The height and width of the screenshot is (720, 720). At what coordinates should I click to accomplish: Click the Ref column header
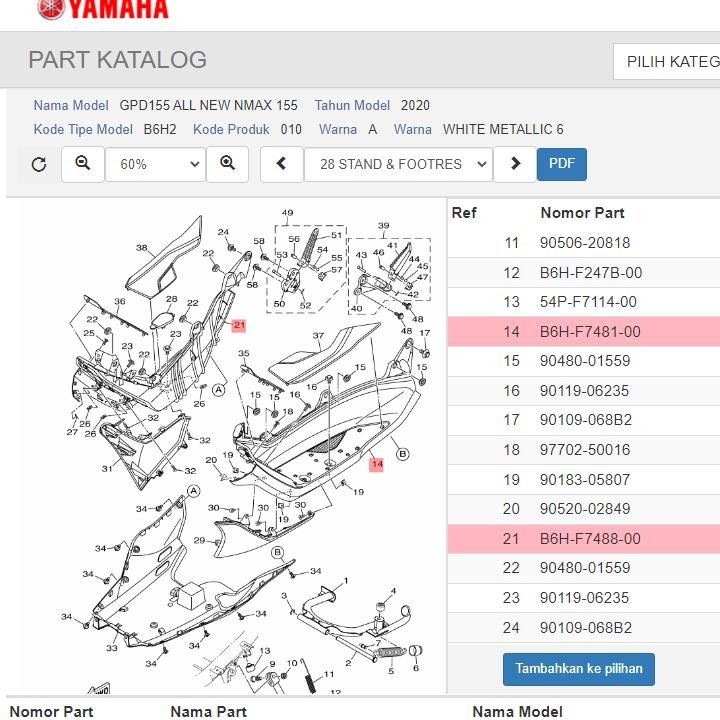click(464, 212)
